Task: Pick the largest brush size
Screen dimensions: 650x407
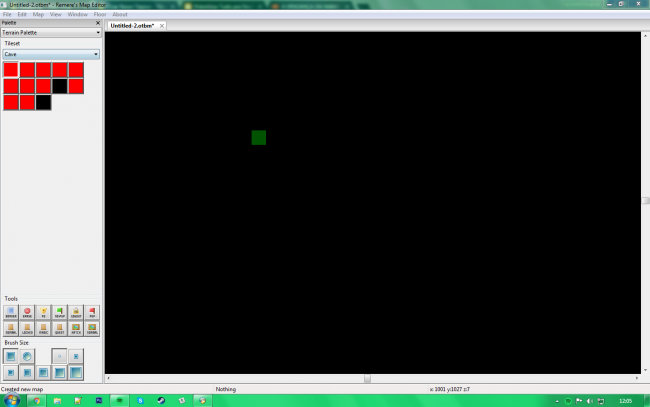Action: [x=75, y=373]
